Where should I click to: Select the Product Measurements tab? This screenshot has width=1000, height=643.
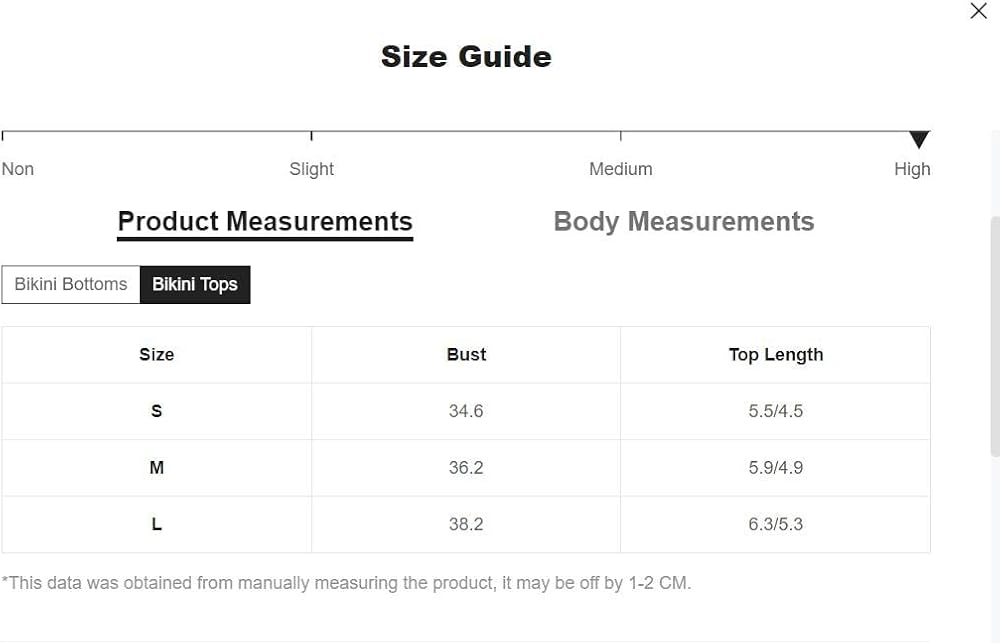(x=265, y=222)
